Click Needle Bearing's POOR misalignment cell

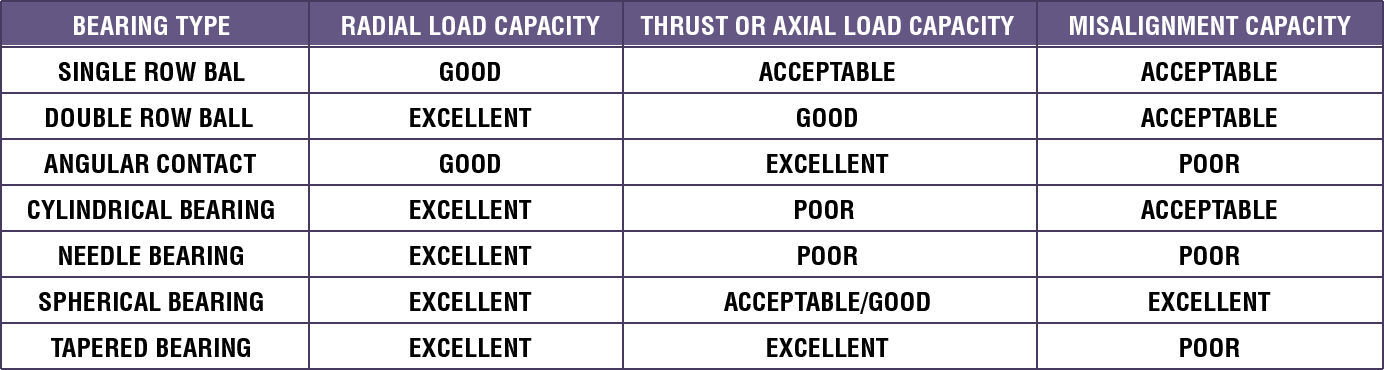coord(1209,256)
